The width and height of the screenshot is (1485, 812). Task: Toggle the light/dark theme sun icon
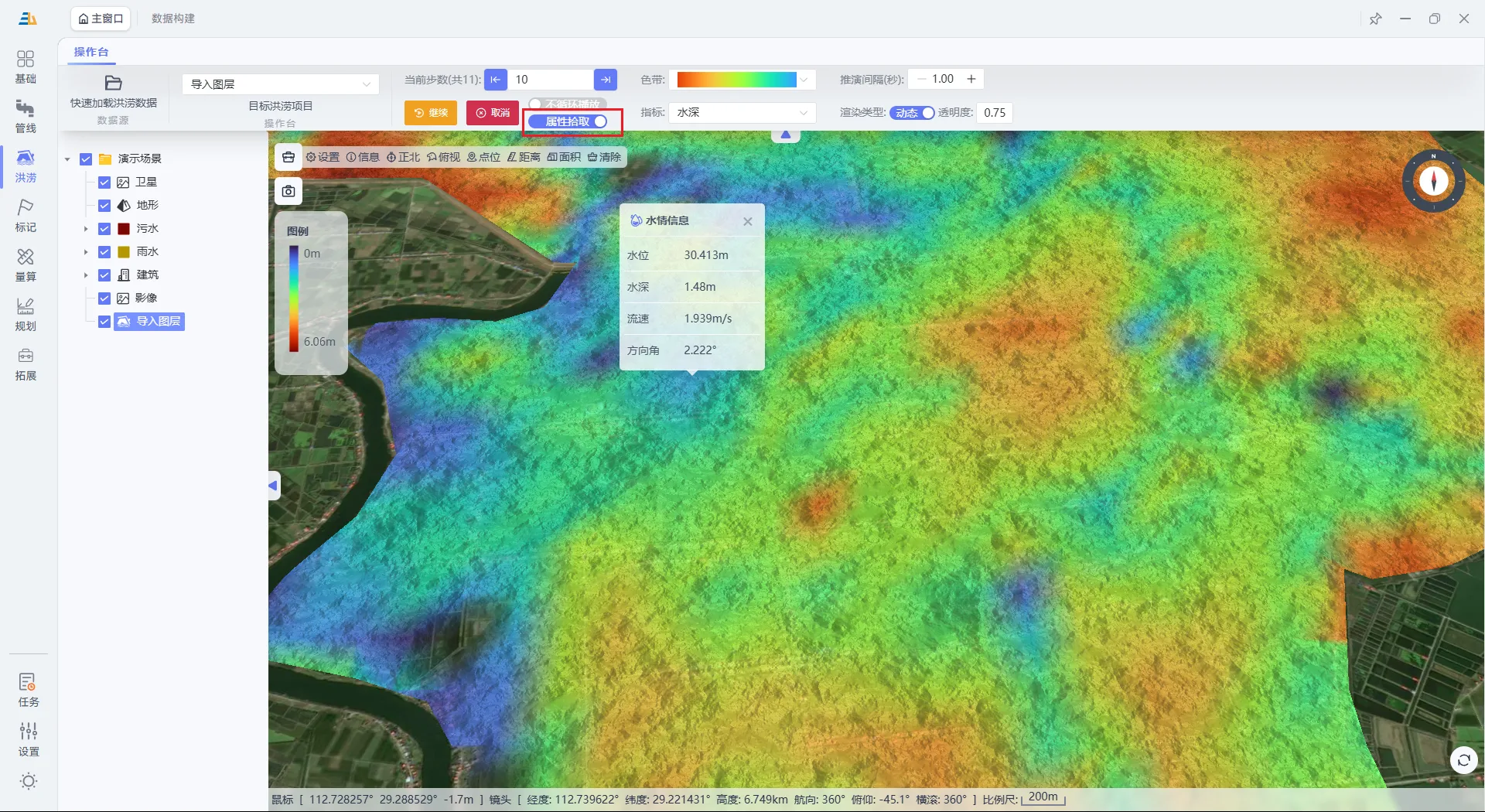(29, 781)
